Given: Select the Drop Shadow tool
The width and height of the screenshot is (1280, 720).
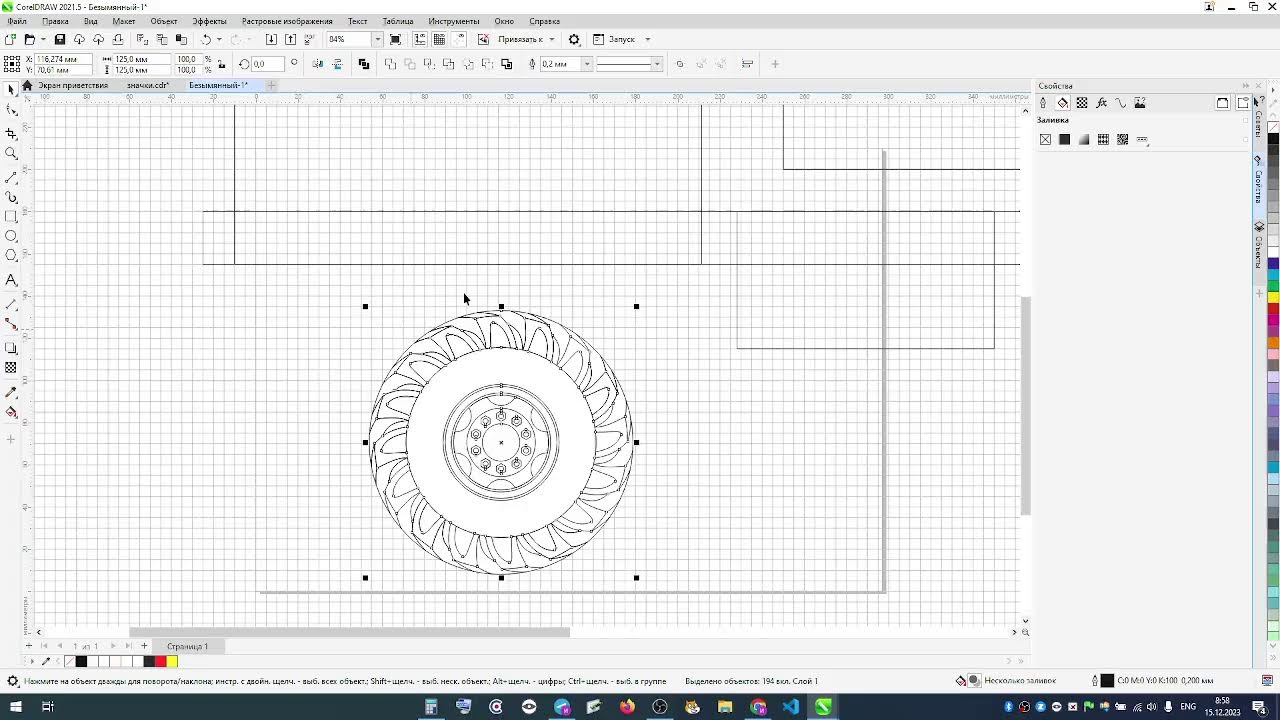Looking at the screenshot, I should [11, 348].
